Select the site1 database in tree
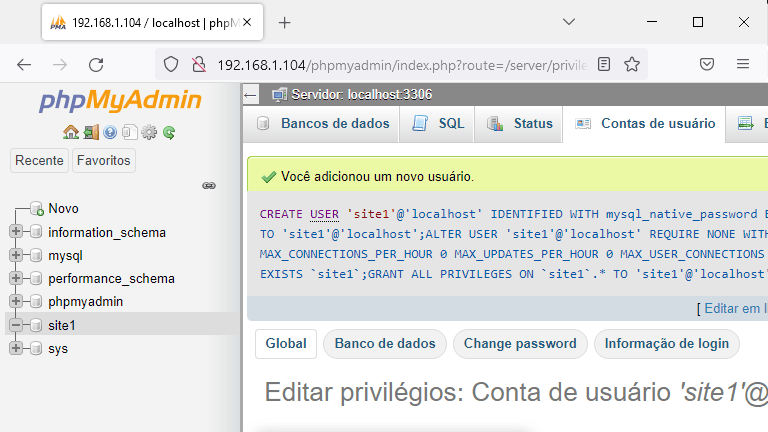This screenshot has height=432, width=768. pyautogui.click(x=62, y=325)
